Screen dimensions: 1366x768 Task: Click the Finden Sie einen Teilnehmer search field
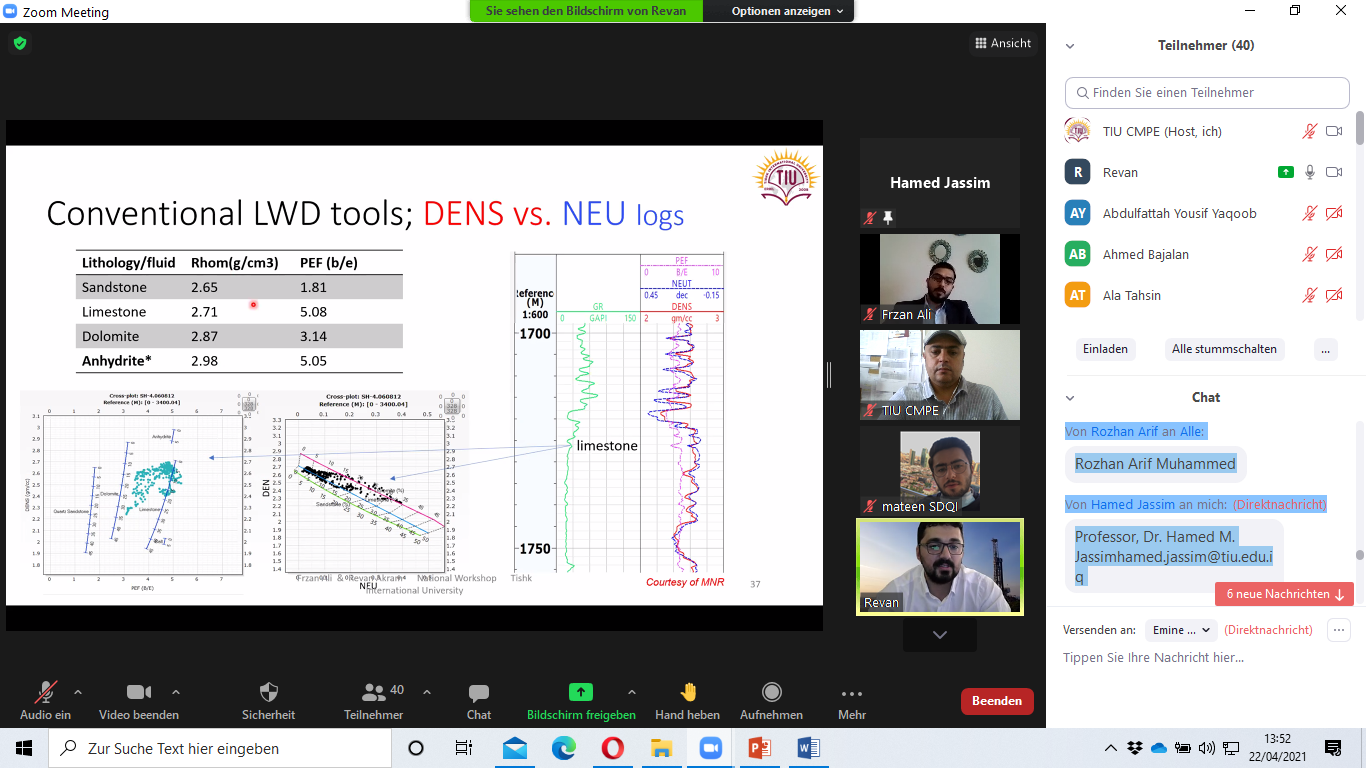point(1207,93)
